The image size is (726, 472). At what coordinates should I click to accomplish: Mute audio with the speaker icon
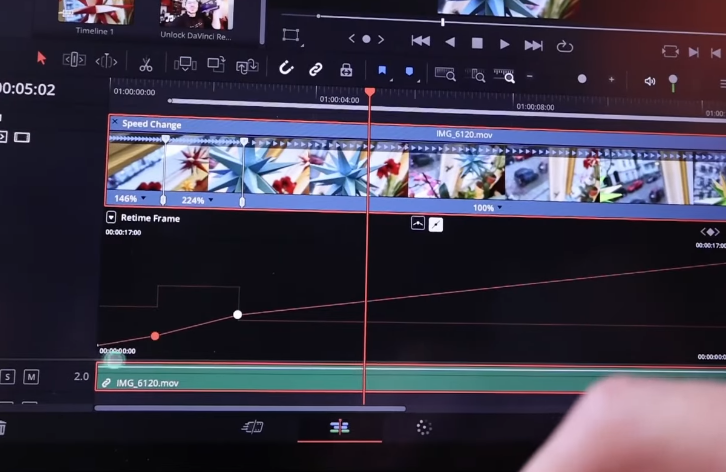[650, 82]
